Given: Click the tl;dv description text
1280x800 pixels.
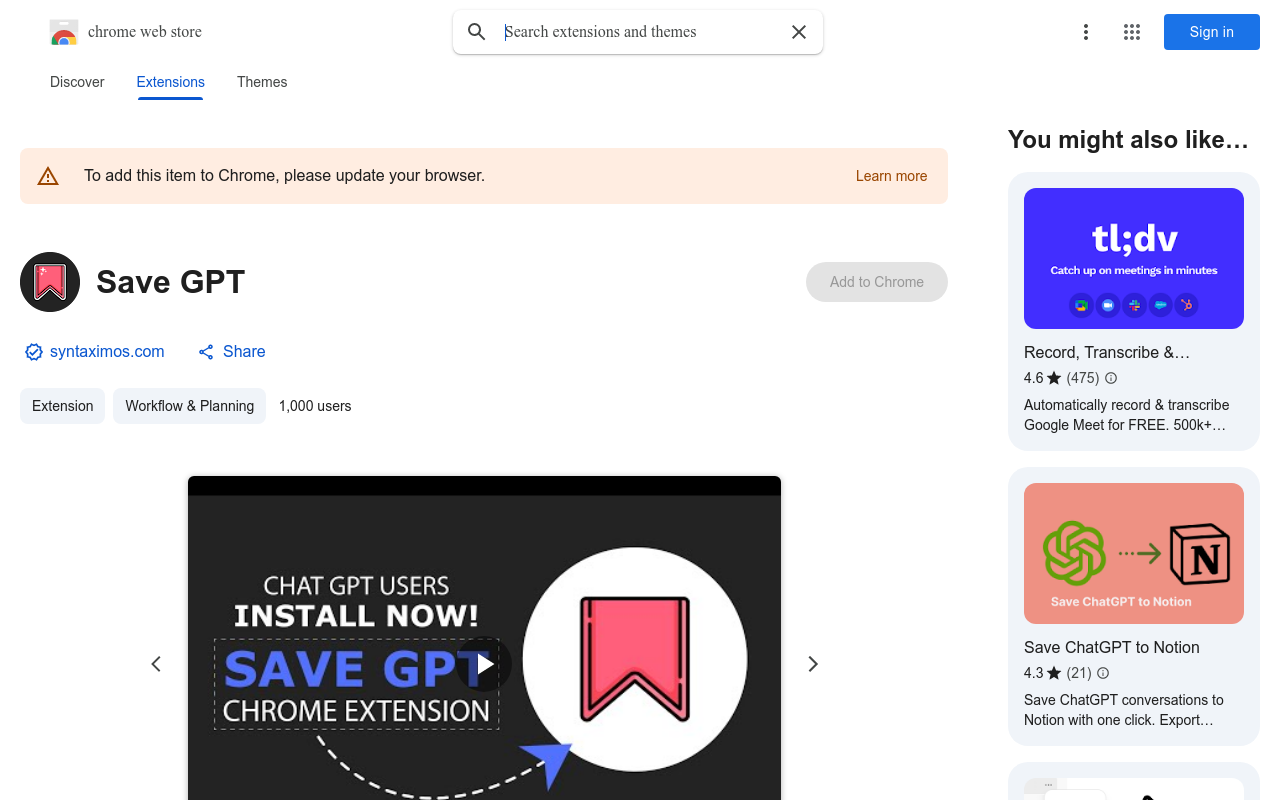Looking at the screenshot, I should click(x=1127, y=415).
